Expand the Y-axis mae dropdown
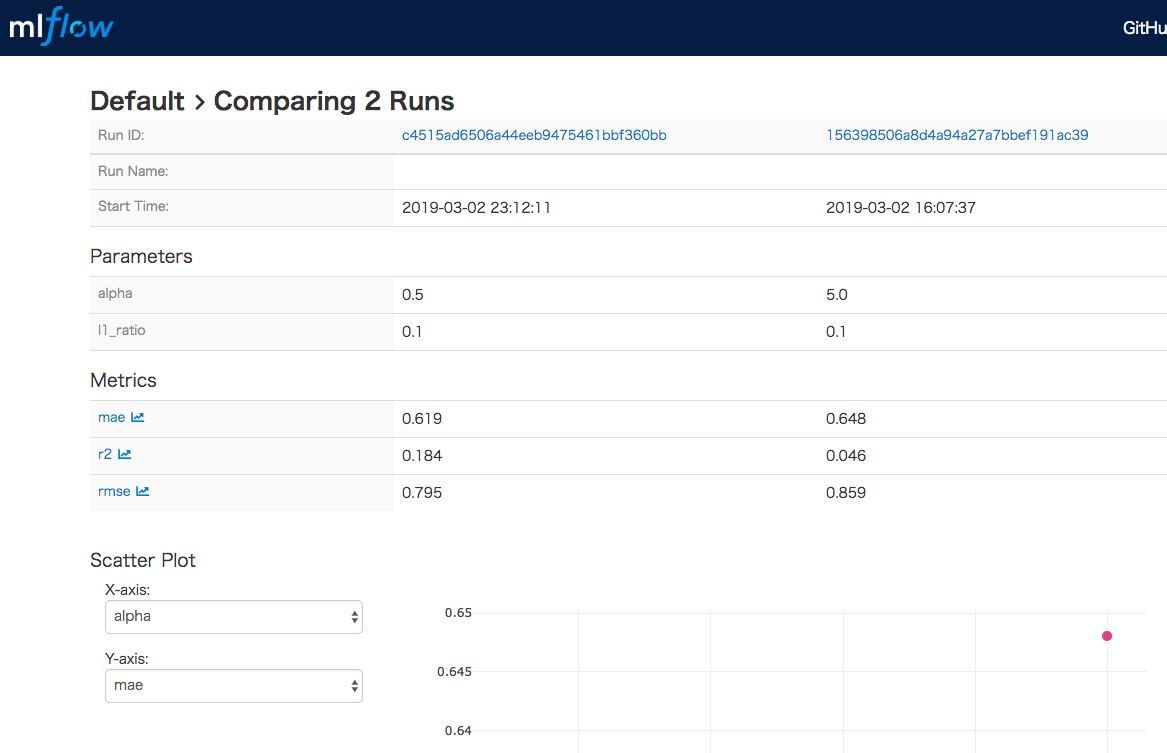The height and width of the screenshot is (753, 1167). (233, 686)
